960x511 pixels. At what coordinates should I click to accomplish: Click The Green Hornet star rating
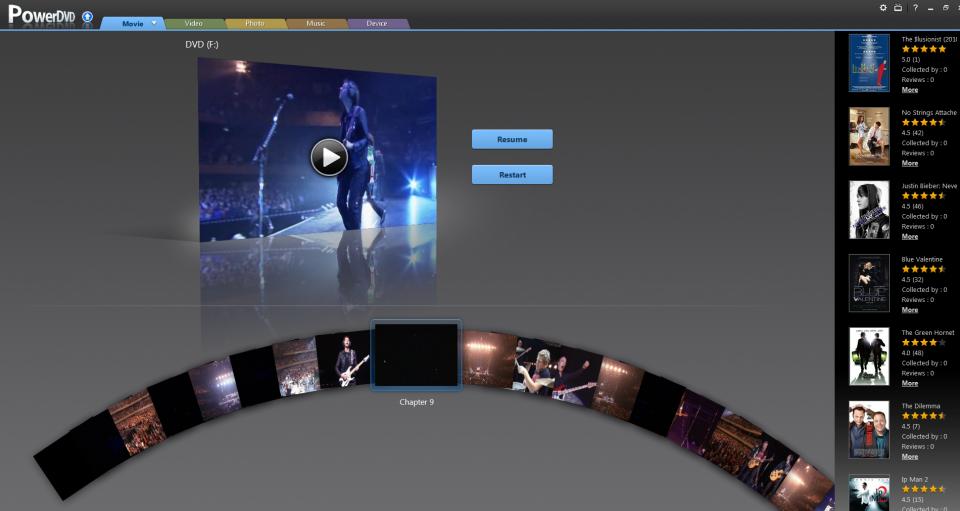point(923,342)
